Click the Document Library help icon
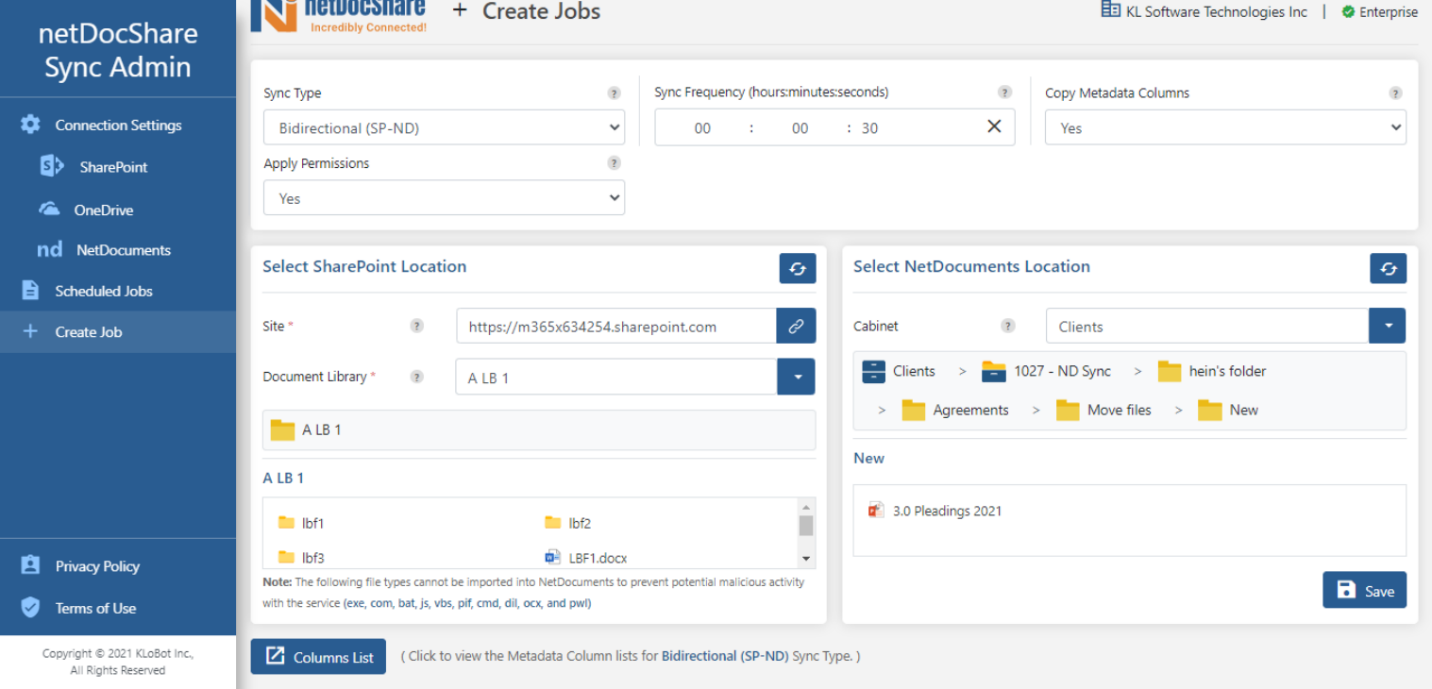Image resolution: width=1432 pixels, height=689 pixels. coord(417,377)
